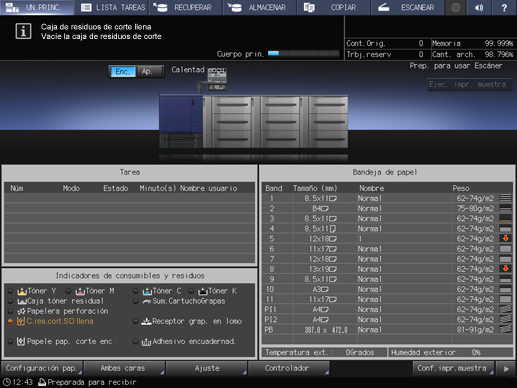The height and width of the screenshot is (388, 517).
Task: Open the RECUPERAR tab
Action: point(185,7)
